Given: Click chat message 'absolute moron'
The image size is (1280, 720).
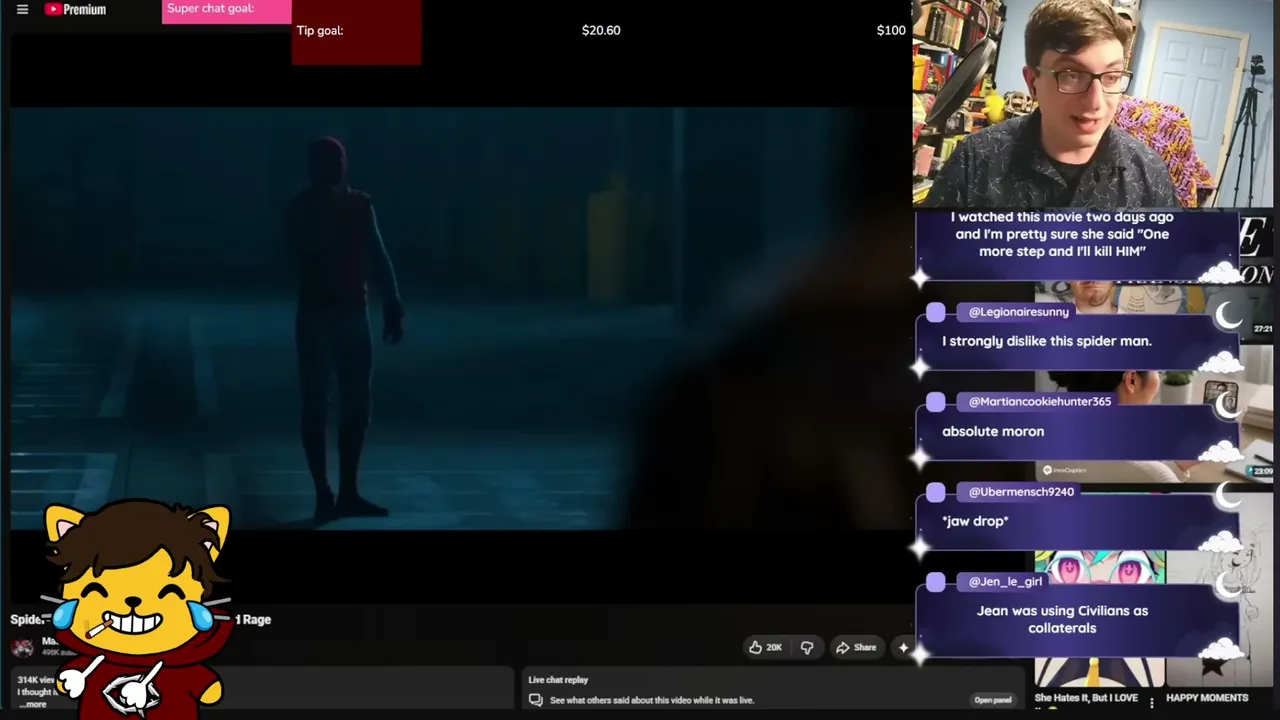Looking at the screenshot, I should [993, 431].
